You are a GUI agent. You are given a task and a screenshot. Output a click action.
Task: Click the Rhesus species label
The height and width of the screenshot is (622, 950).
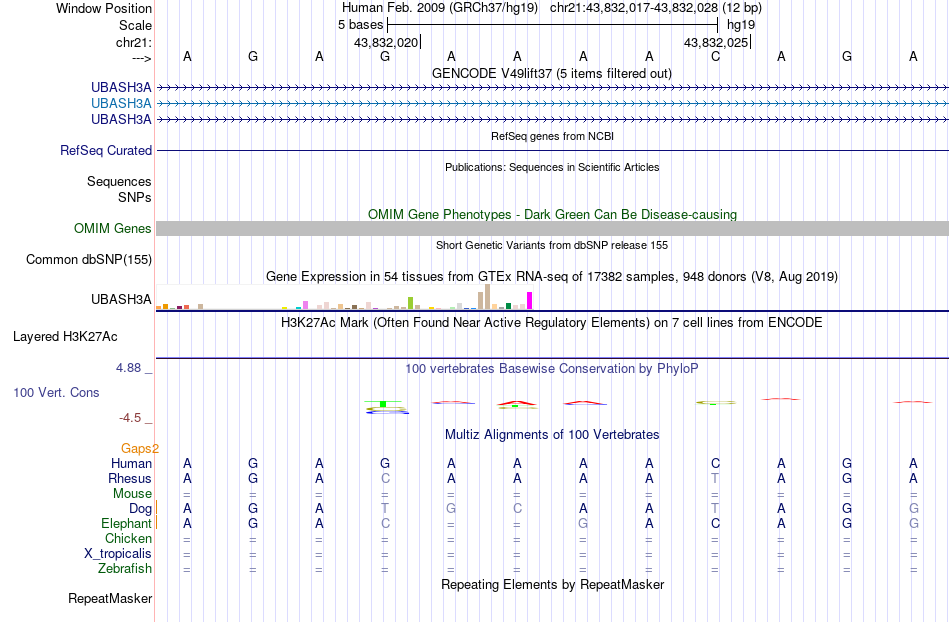pyautogui.click(x=130, y=478)
